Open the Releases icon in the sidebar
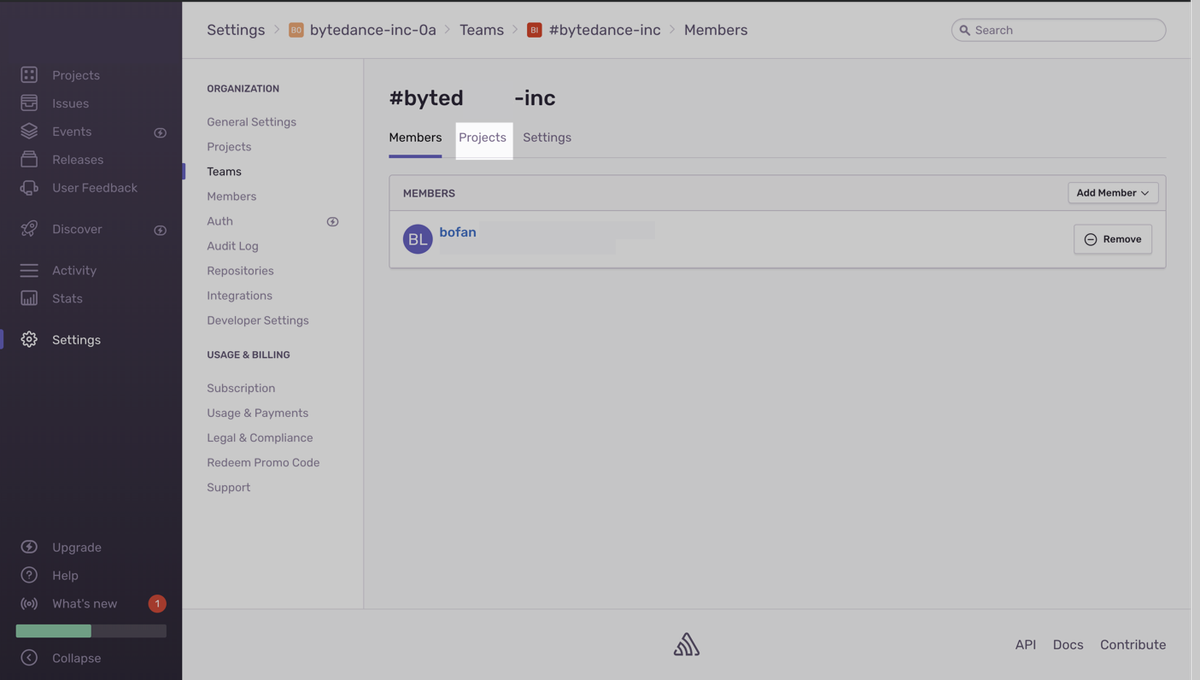Image resolution: width=1200 pixels, height=680 pixels. 29,159
